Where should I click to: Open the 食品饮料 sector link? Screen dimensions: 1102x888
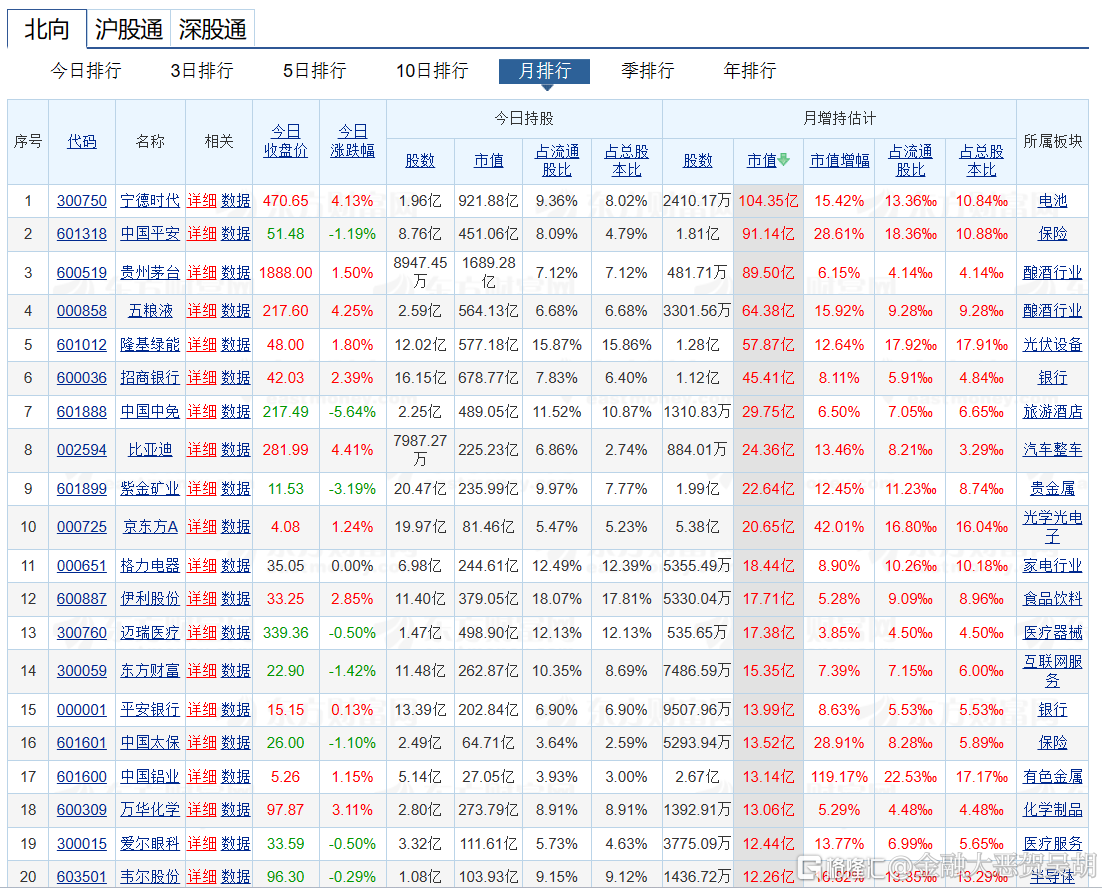[x=1053, y=599]
